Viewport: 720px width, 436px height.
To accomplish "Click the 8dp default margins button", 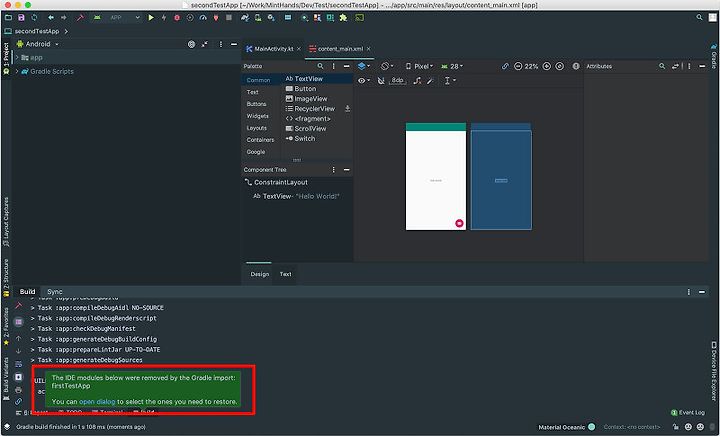I will point(397,81).
